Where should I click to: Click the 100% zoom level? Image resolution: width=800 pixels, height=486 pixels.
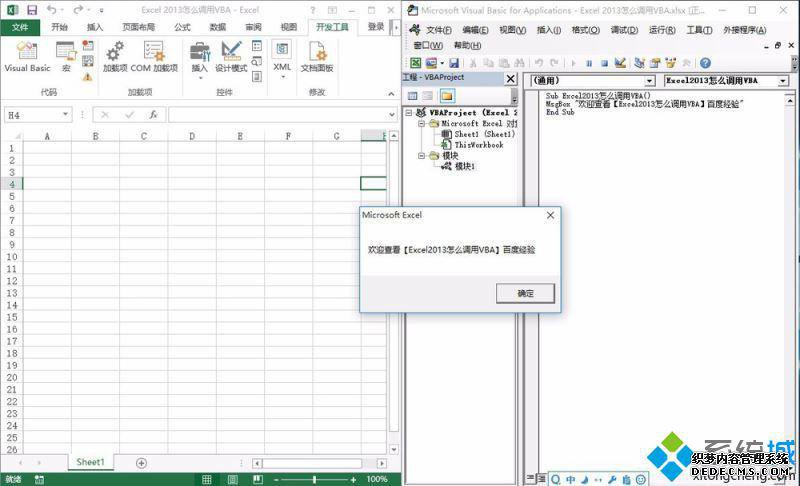377,479
